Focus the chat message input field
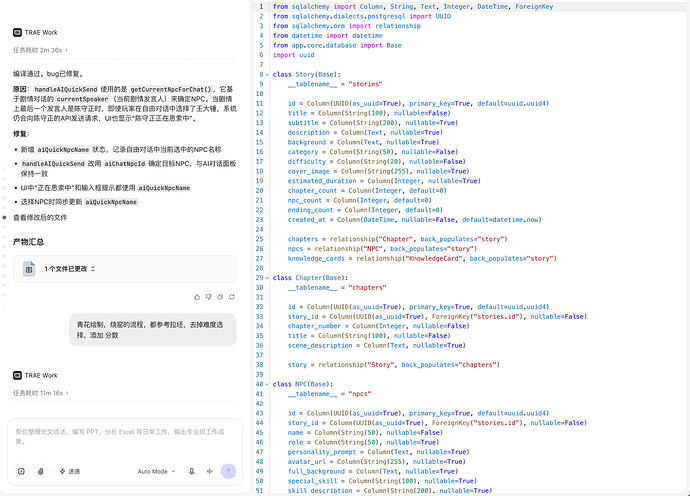Screen dimensions: 690x496 coord(125,436)
